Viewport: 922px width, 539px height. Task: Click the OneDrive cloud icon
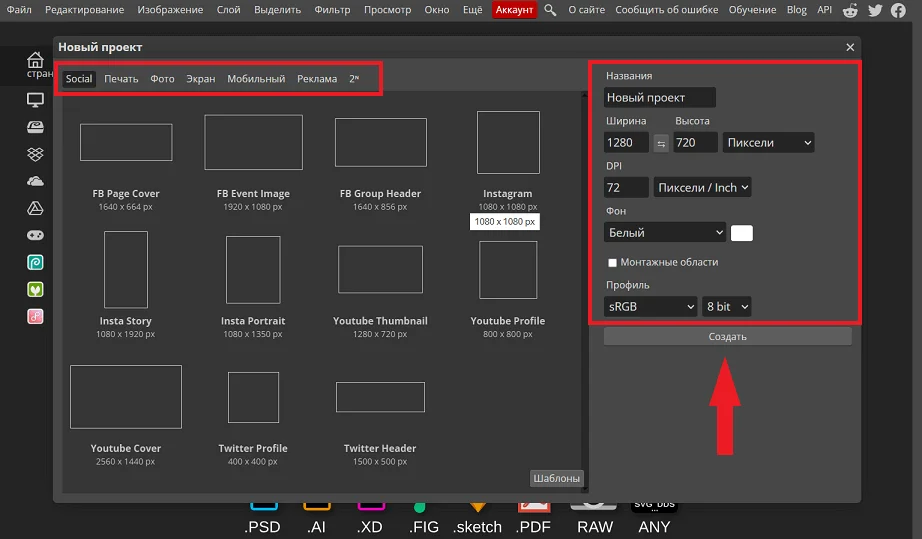[x=35, y=181]
